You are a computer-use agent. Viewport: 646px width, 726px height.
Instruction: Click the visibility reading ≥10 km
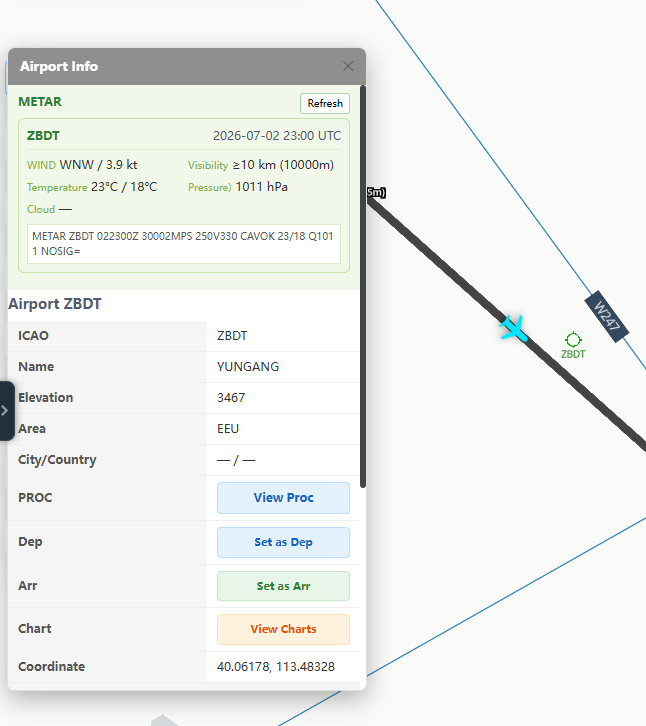tap(283, 165)
